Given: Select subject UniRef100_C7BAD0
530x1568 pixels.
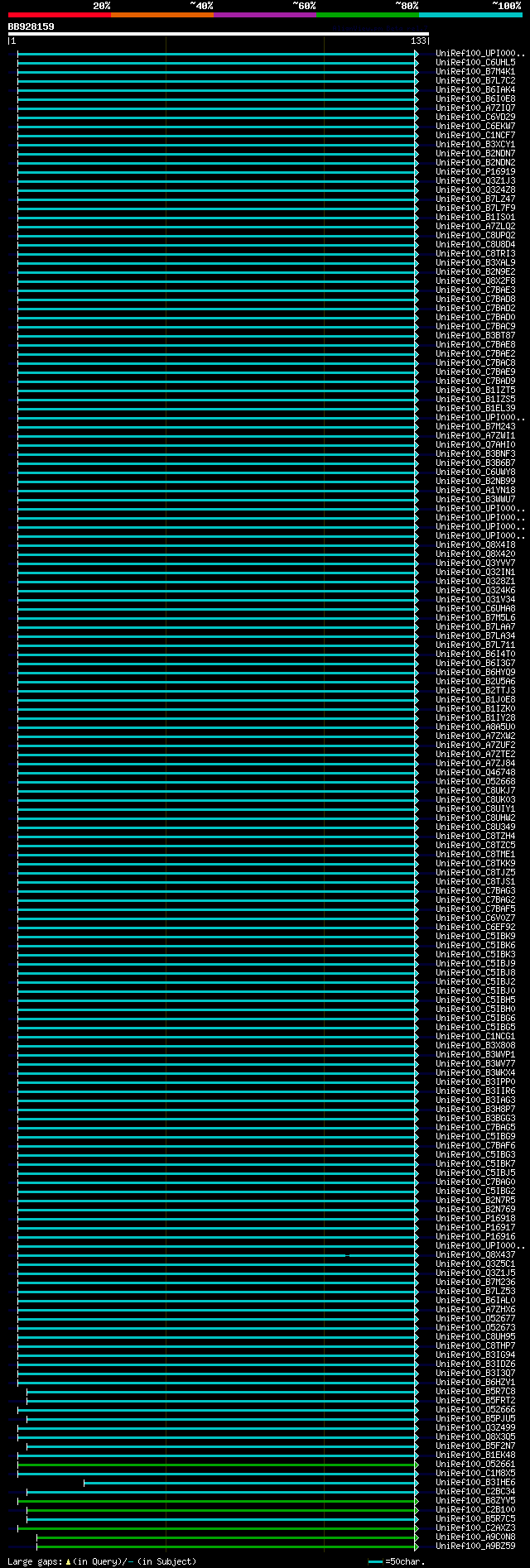Looking at the screenshot, I should pos(476,317).
